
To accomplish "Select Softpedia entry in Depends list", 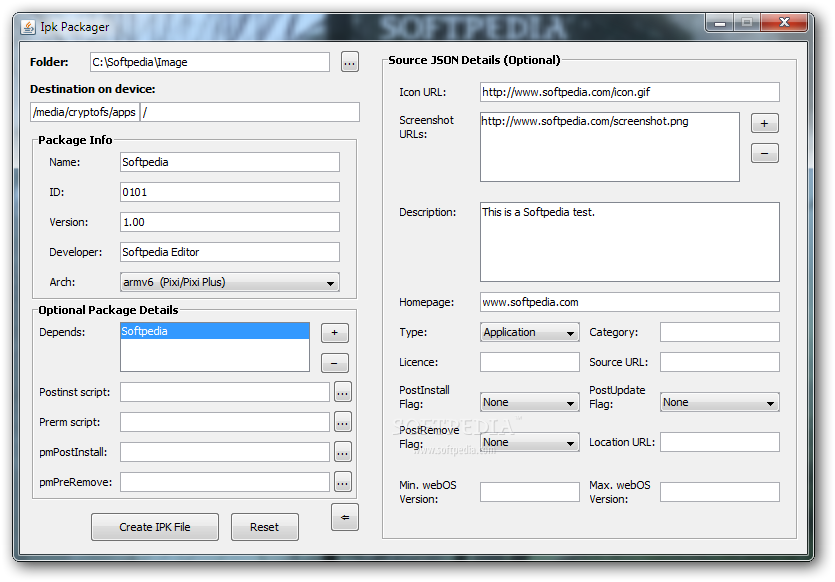I will click(x=215, y=331).
